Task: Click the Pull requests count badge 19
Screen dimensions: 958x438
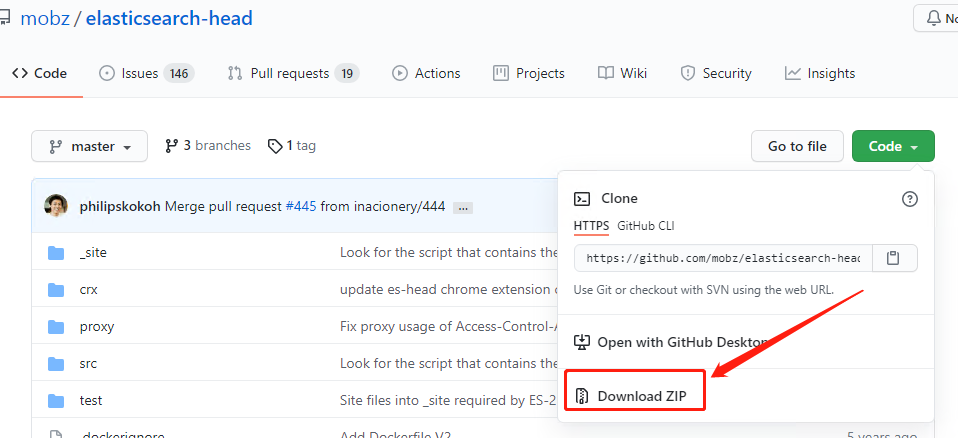Action: point(347,74)
